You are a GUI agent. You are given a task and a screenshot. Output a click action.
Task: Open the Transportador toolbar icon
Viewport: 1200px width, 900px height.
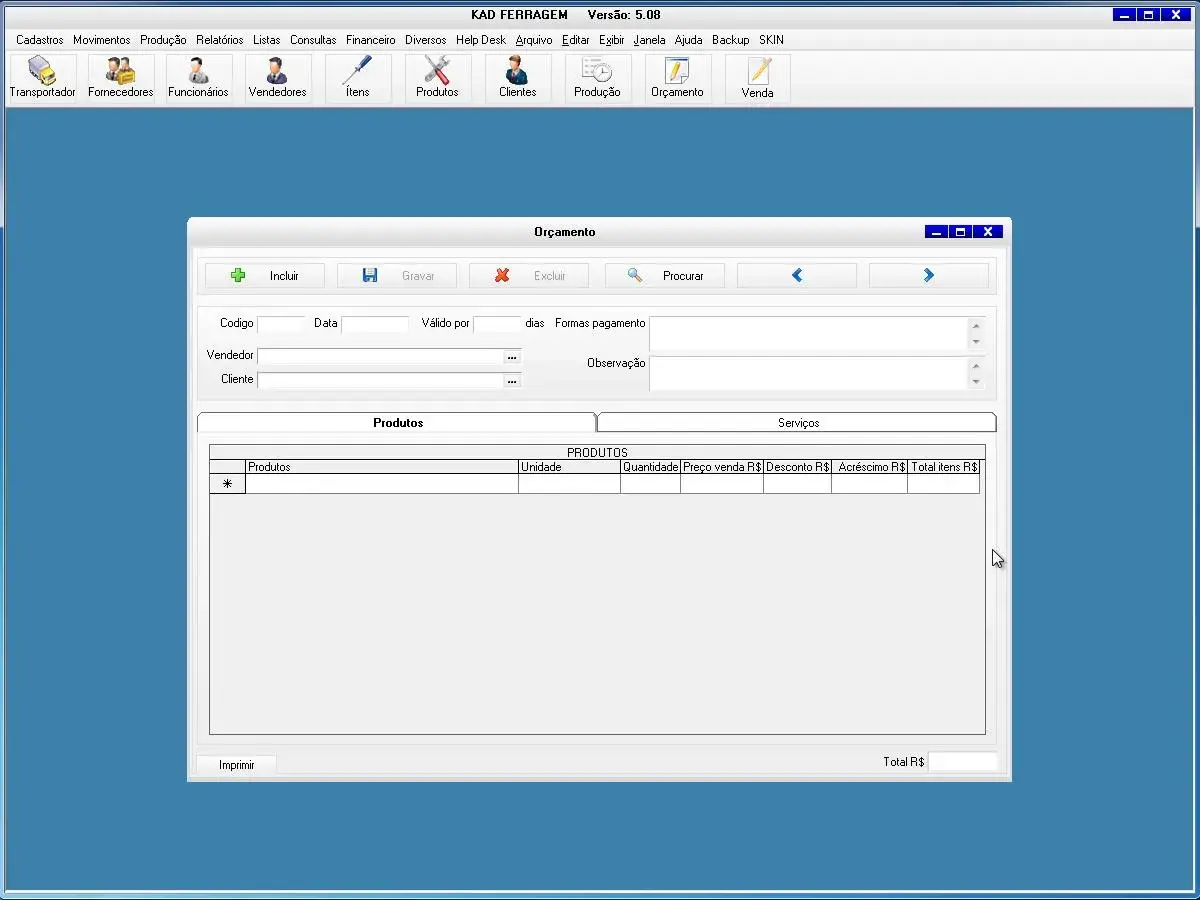(x=42, y=78)
